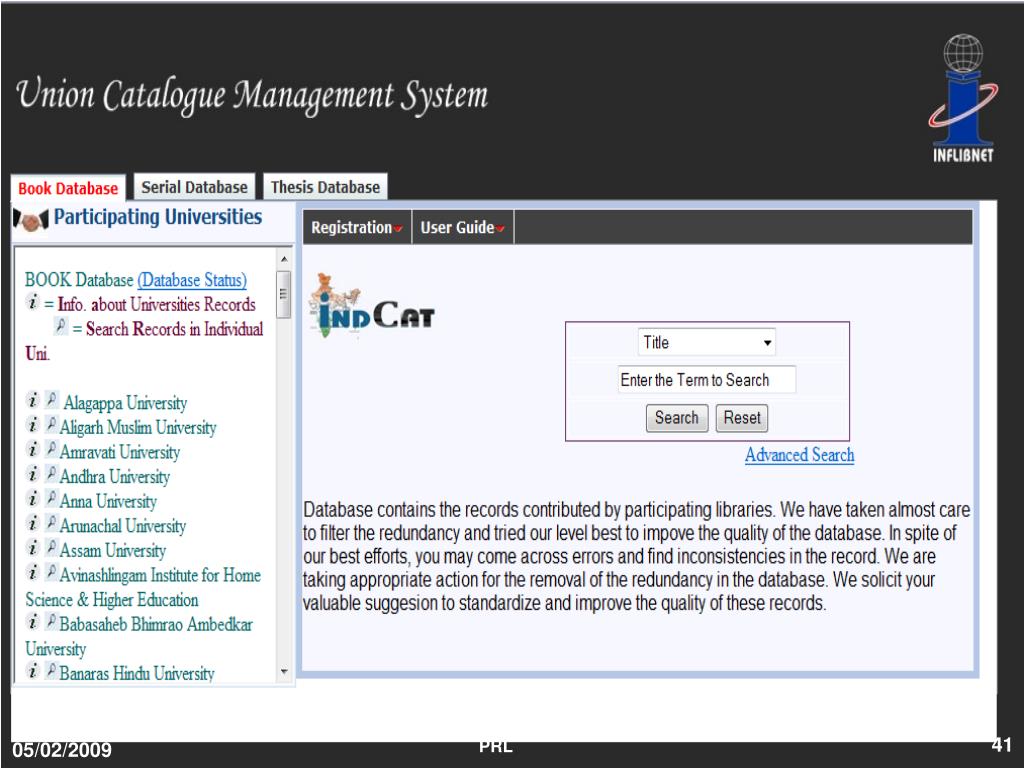This screenshot has height=768, width=1024.
Task: Click search icon beside Andhra University
Action: tap(52, 473)
